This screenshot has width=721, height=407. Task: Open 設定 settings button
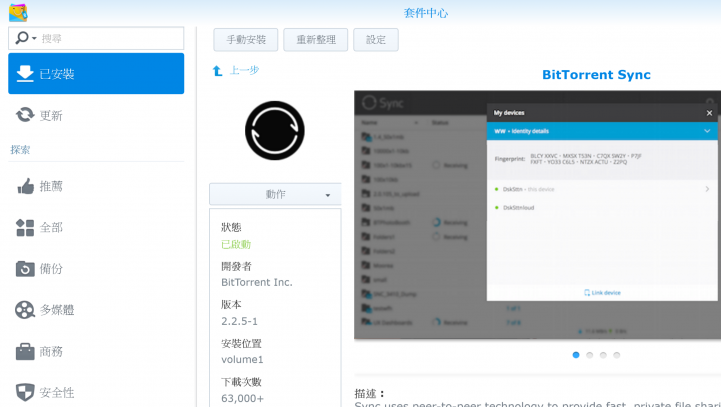[376, 40]
